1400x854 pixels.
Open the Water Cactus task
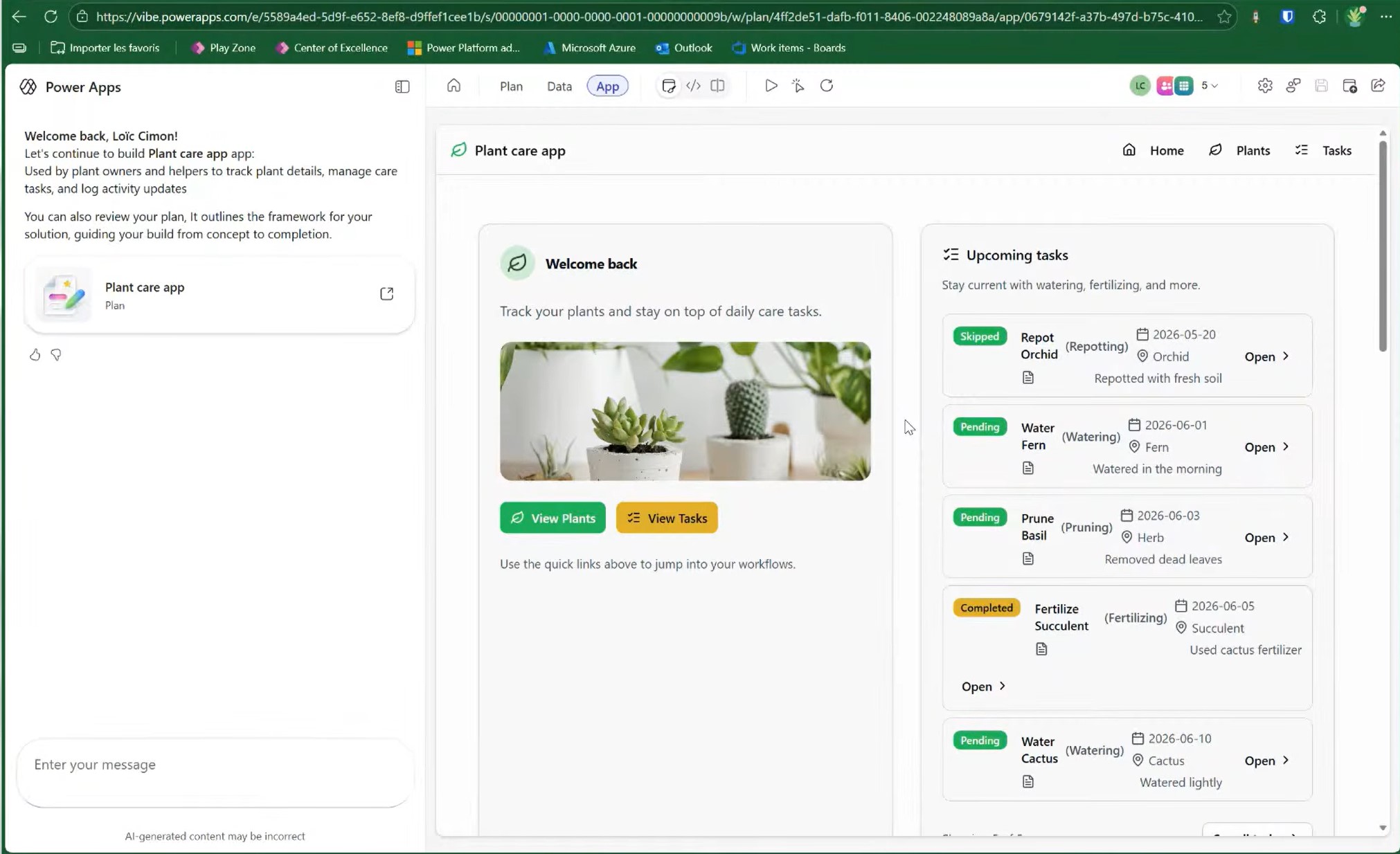point(1266,761)
